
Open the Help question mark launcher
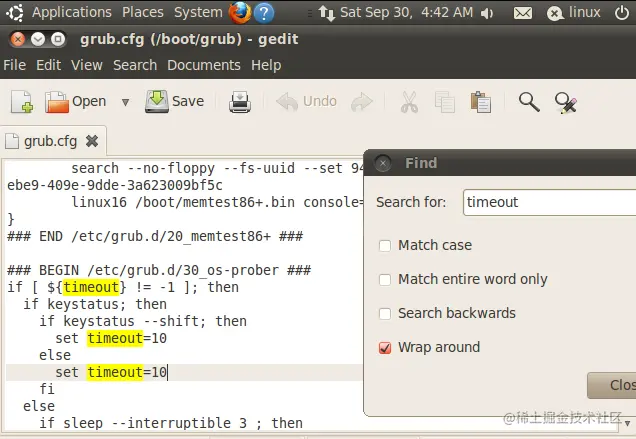(x=264, y=13)
